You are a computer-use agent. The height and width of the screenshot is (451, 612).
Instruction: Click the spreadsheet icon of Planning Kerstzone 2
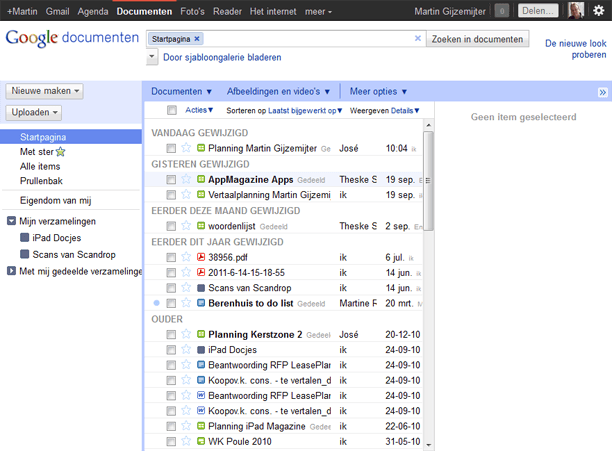[x=201, y=334]
